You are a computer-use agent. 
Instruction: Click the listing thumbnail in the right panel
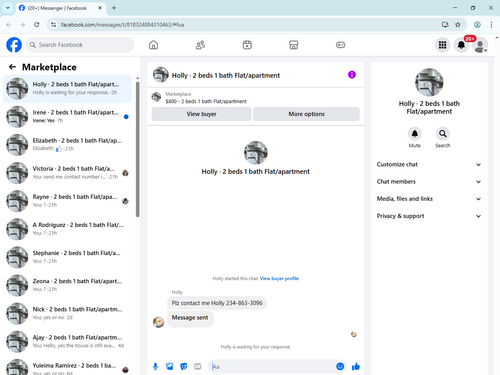[x=429, y=82]
